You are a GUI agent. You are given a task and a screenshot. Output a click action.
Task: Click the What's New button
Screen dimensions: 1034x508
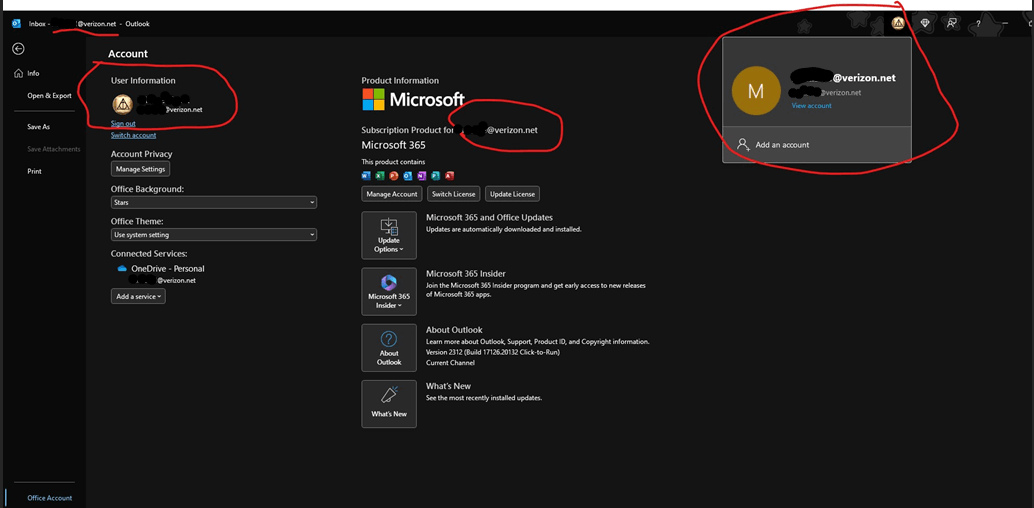pyautogui.click(x=389, y=404)
